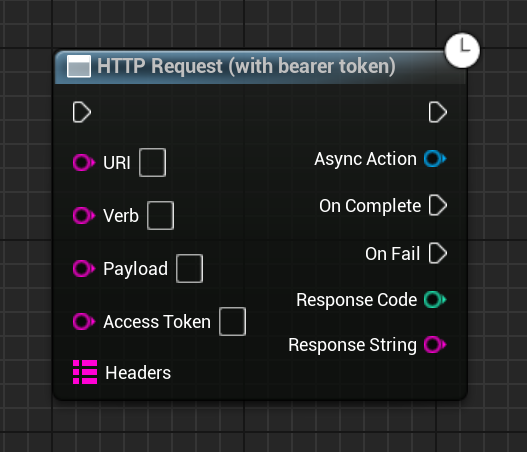527x452 pixels.
Task: Click the node type icon in header
Action: tap(79, 66)
